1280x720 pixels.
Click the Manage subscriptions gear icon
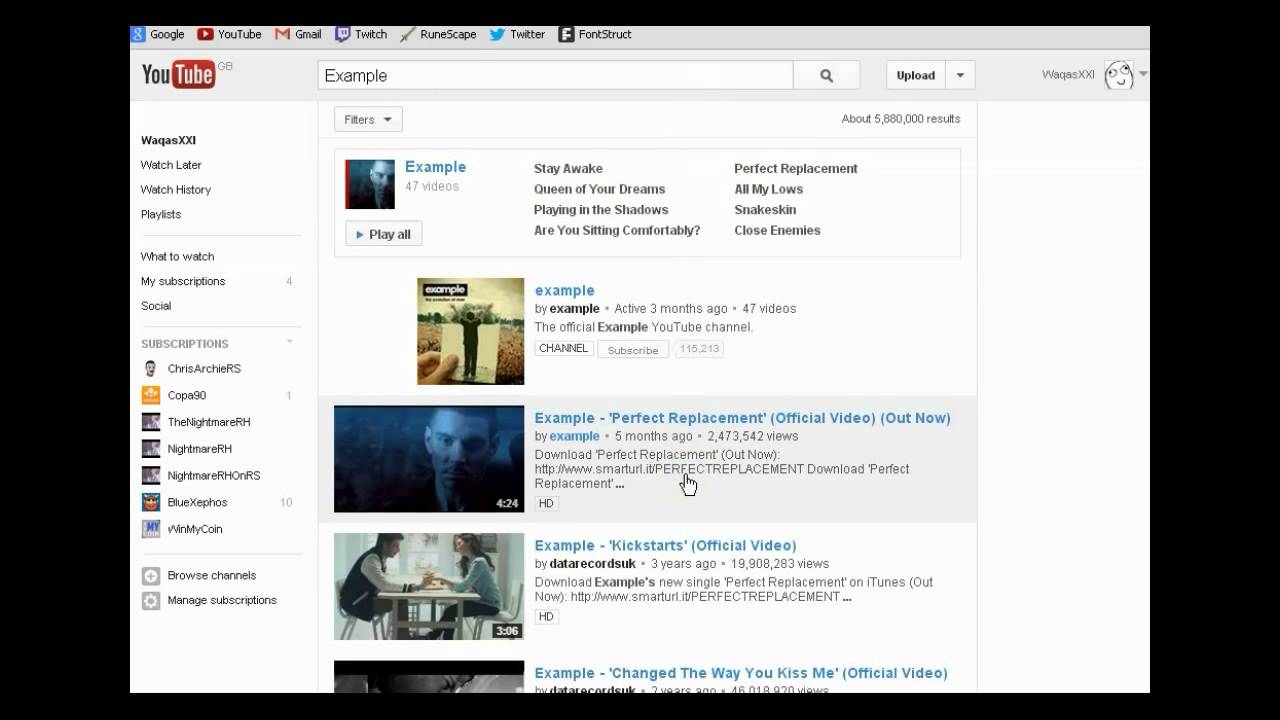click(150, 601)
